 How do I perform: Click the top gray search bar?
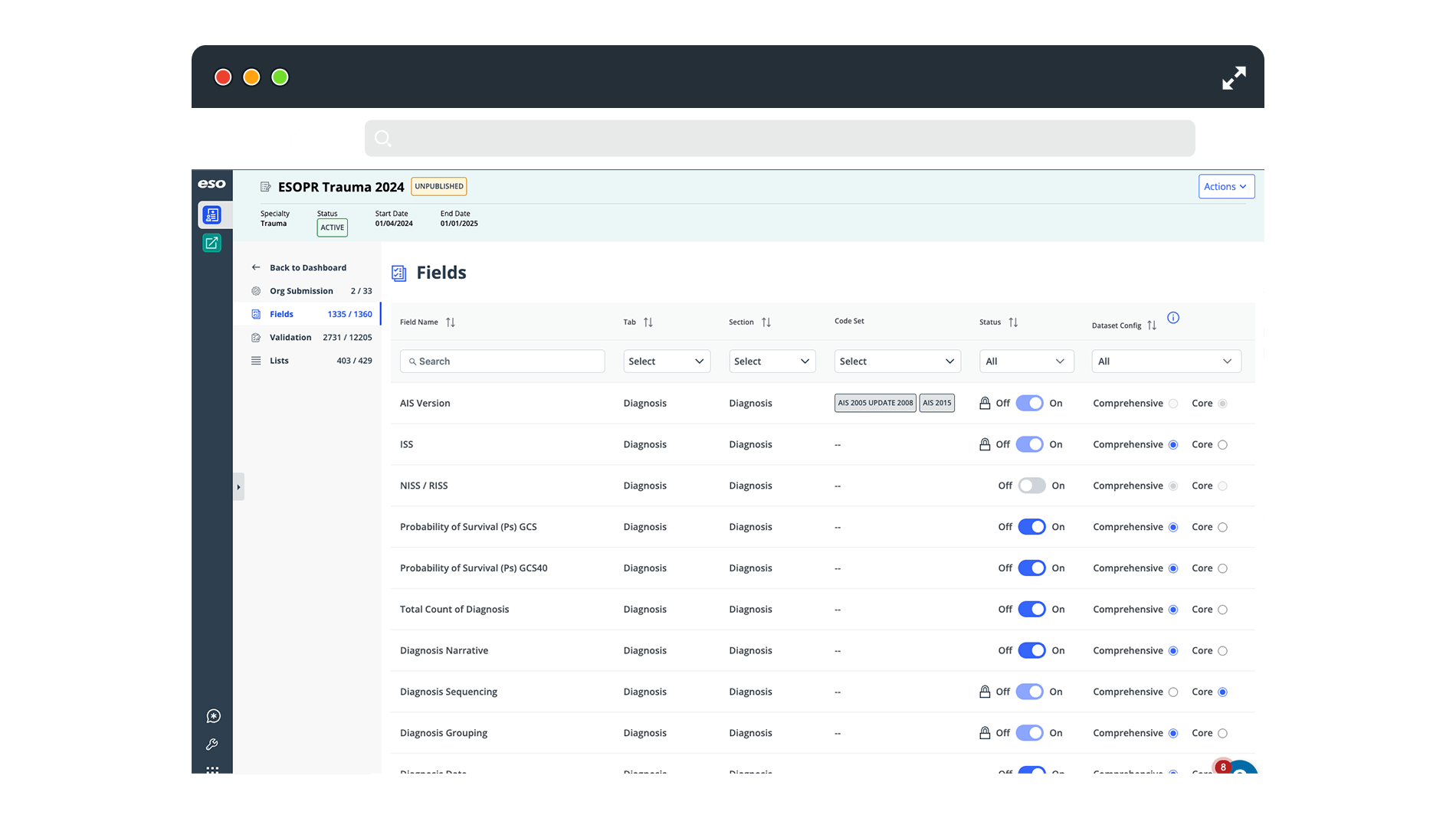click(780, 139)
